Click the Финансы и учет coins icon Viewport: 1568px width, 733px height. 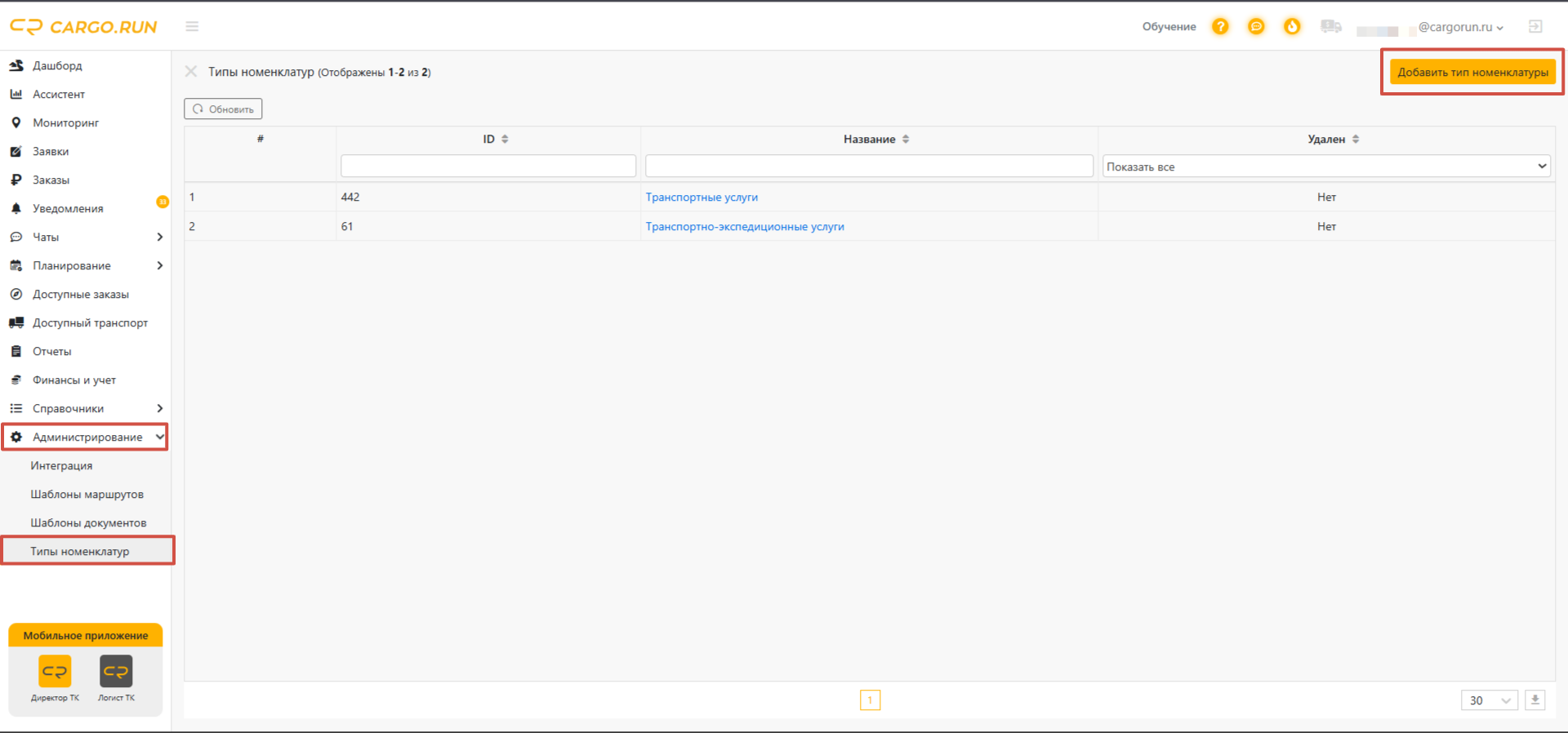pyautogui.click(x=16, y=380)
